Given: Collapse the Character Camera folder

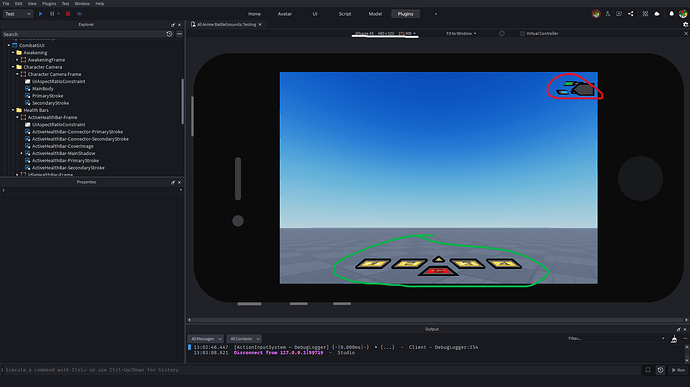Looking at the screenshot, I should point(13,67).
